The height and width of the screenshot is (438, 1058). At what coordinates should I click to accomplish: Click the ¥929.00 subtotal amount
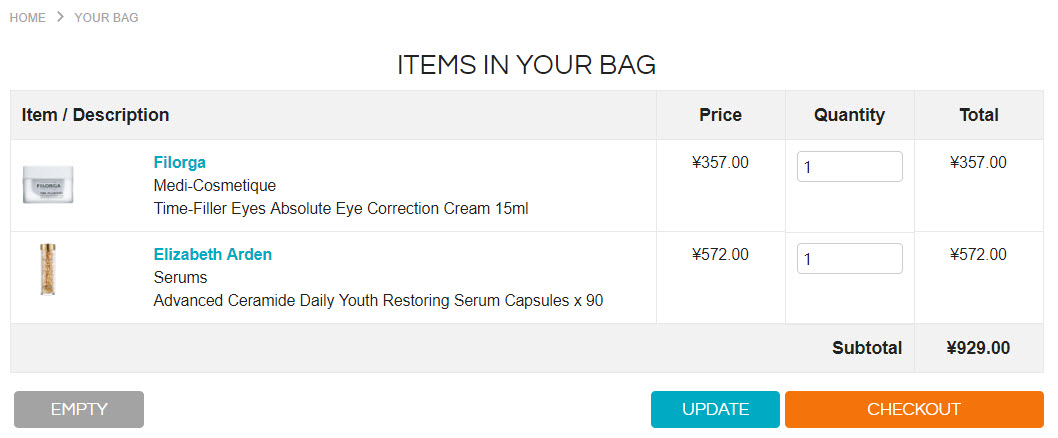(x=978, y=348)
